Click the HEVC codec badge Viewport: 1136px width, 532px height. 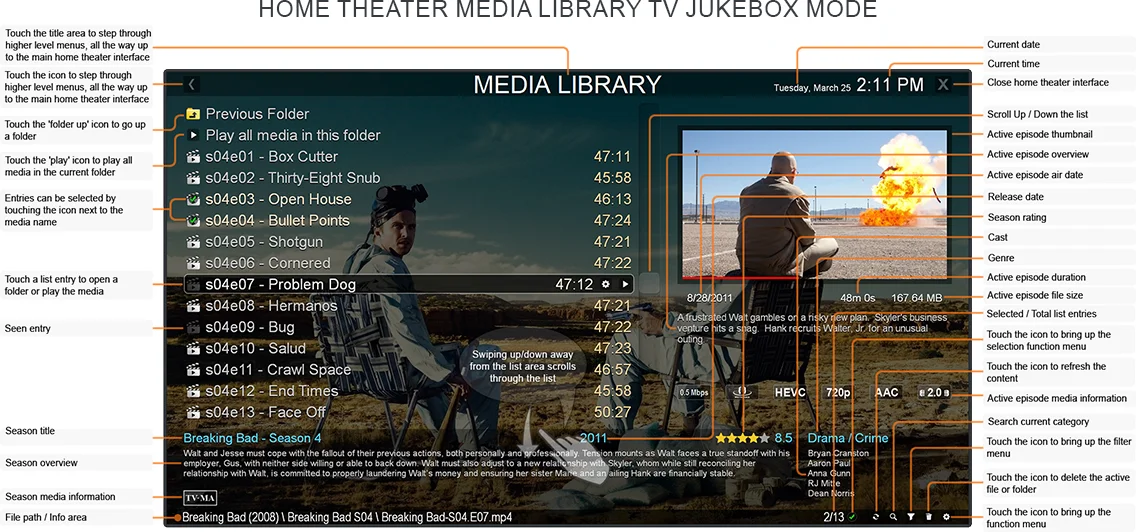790,392
